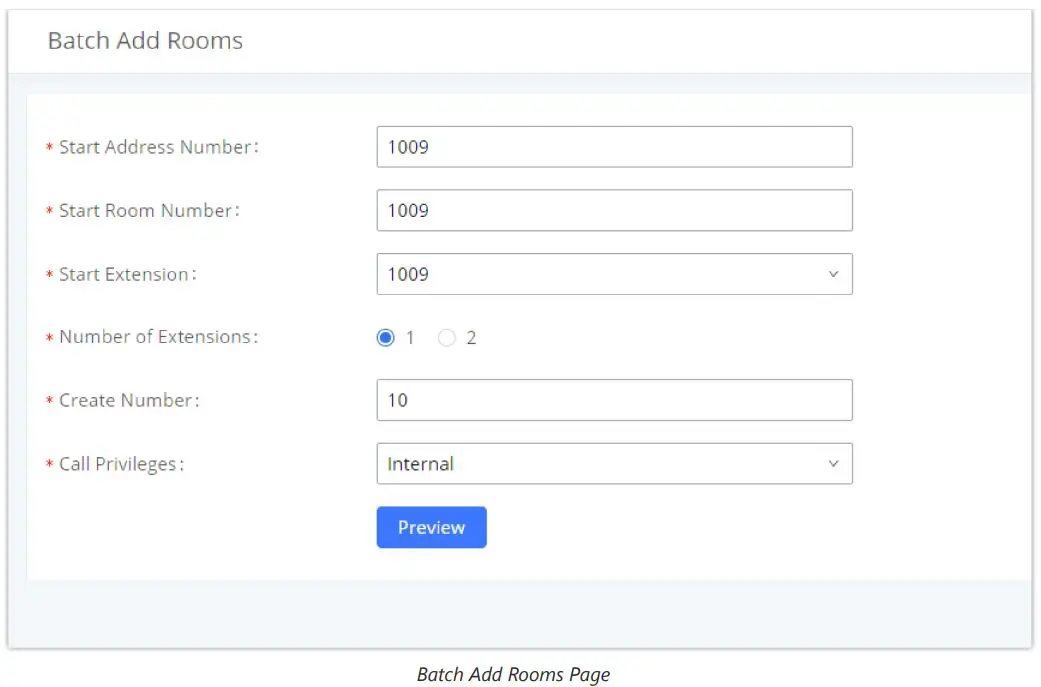Click the Start Address Number input field
Viewport: 1041px width, 687px height.
click(x=614, y=147)
